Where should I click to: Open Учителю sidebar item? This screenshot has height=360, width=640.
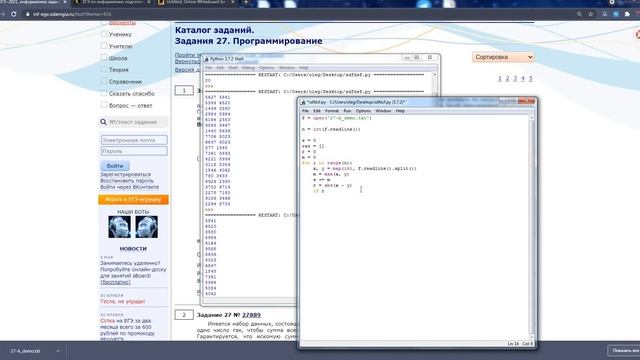[120, 46]
